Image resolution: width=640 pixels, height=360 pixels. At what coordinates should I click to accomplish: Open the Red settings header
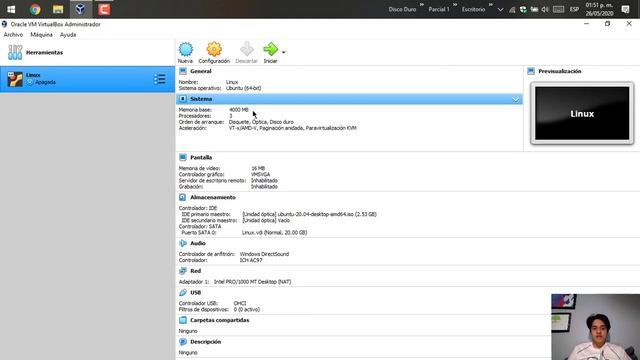coord(196,271)
